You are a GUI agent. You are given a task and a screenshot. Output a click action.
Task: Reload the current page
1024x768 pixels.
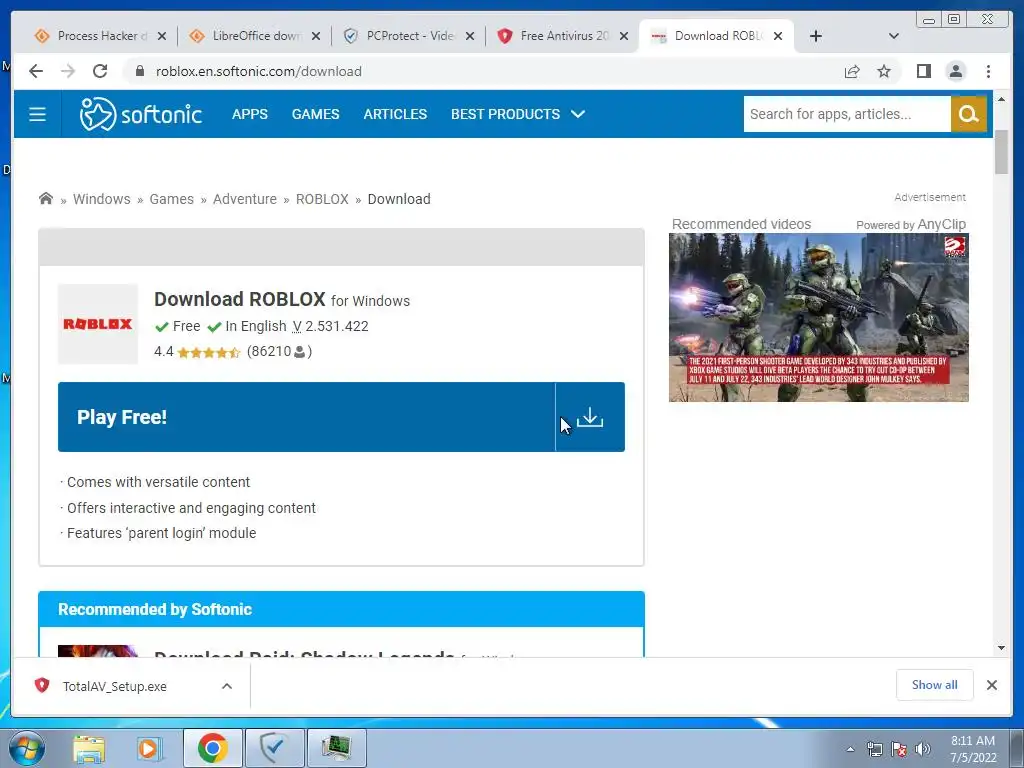100,71
